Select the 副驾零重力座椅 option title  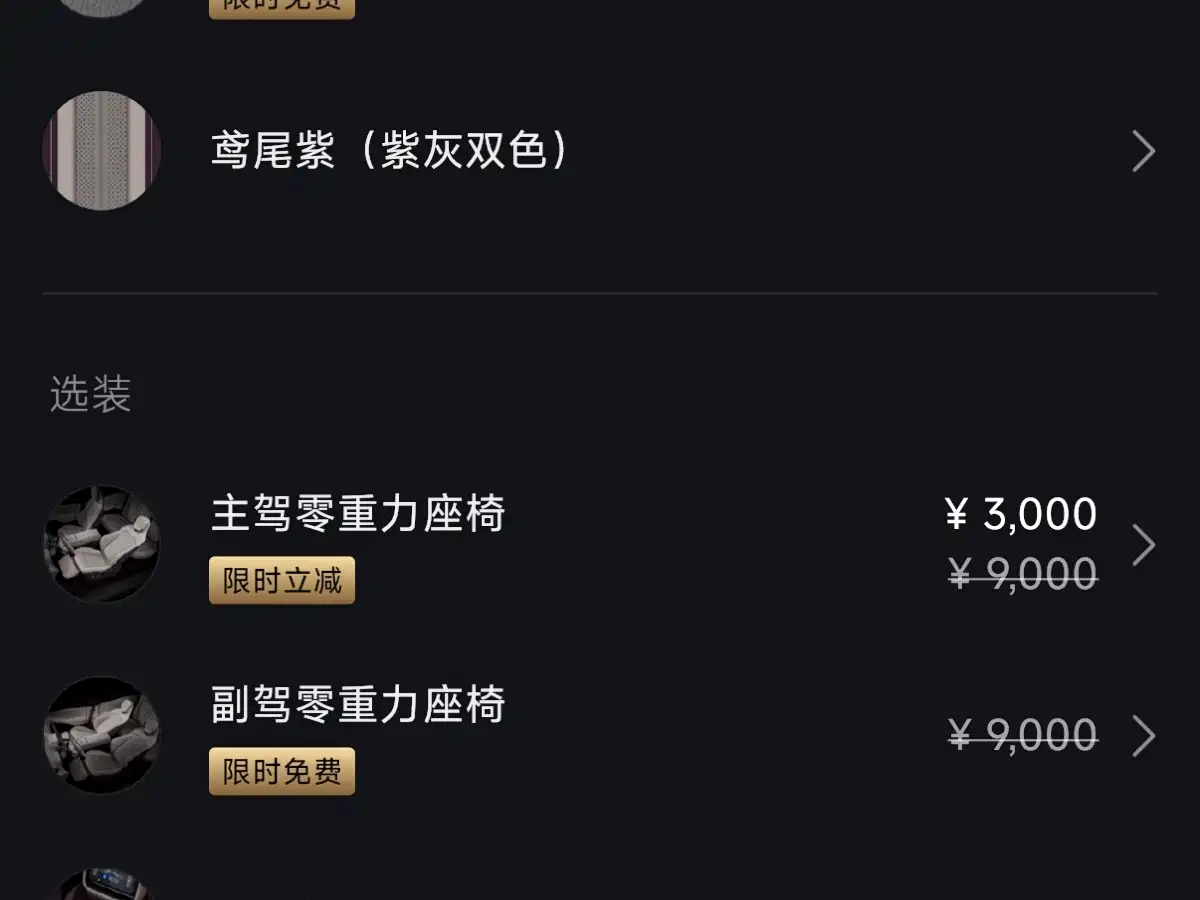pyautogui.click(x=358, y=705)
